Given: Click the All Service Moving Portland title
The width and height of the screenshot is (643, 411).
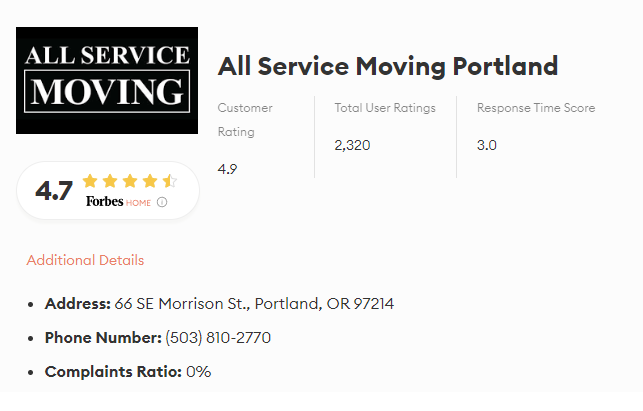Looking at the screenshot, I should click(x=388, y=66).
